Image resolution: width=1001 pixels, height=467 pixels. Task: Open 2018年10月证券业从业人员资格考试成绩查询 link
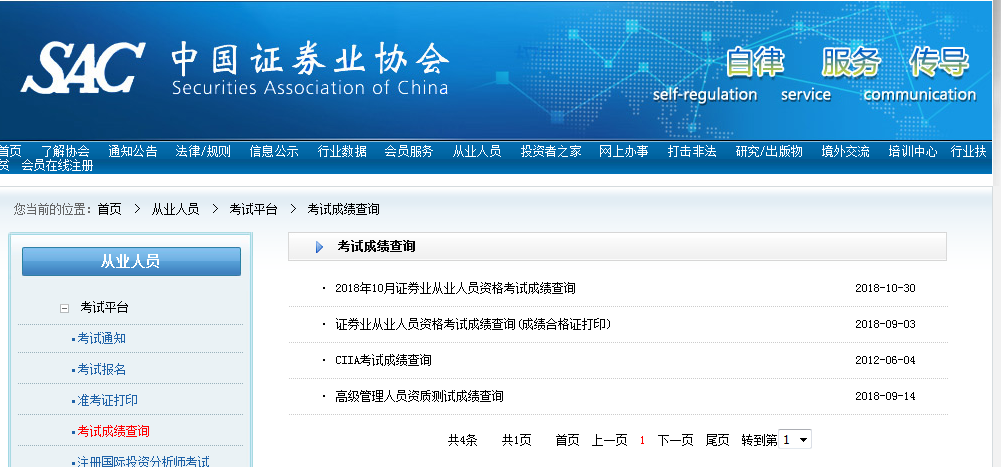455,288
